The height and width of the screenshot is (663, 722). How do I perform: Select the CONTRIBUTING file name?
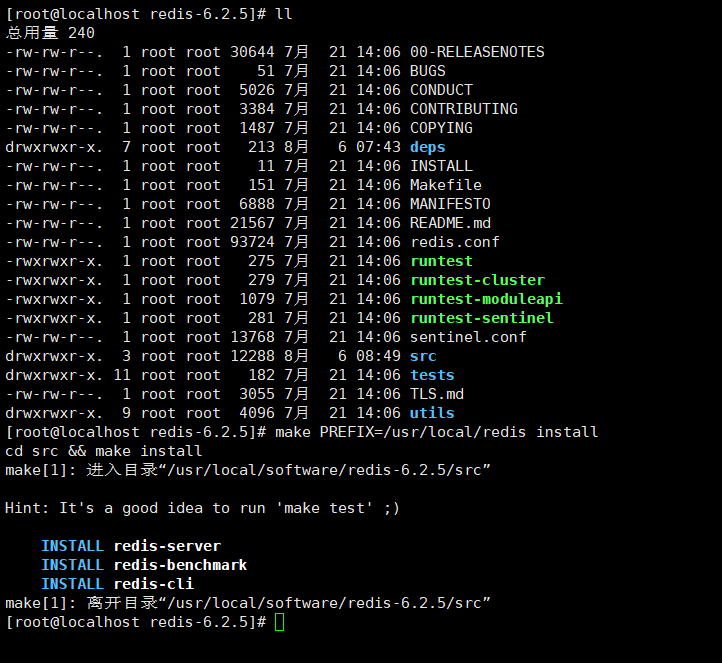tap(464, 109)
